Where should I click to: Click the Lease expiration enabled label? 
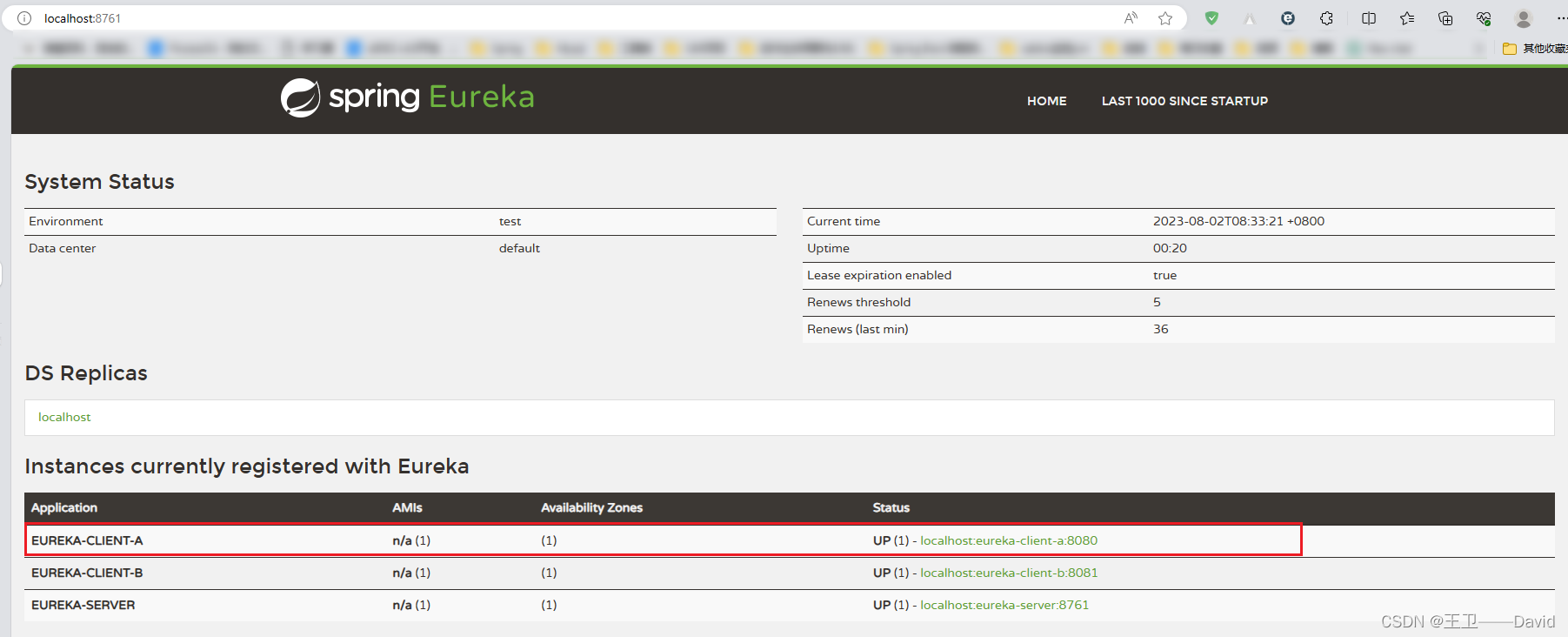[x=879, y=275]
